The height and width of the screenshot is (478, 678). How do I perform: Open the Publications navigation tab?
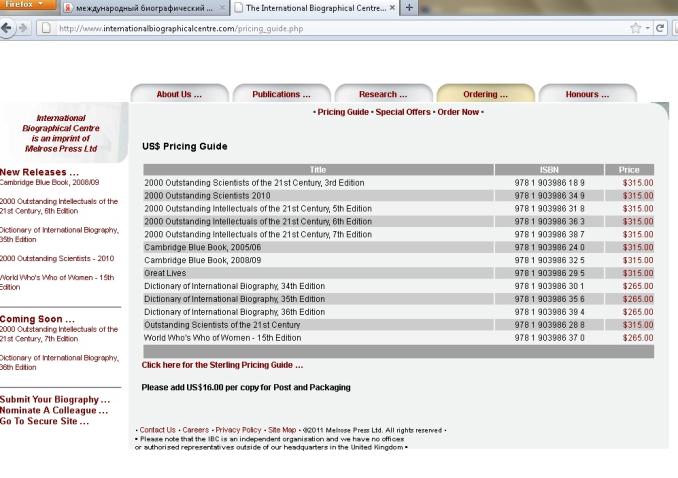coord(281,94)
